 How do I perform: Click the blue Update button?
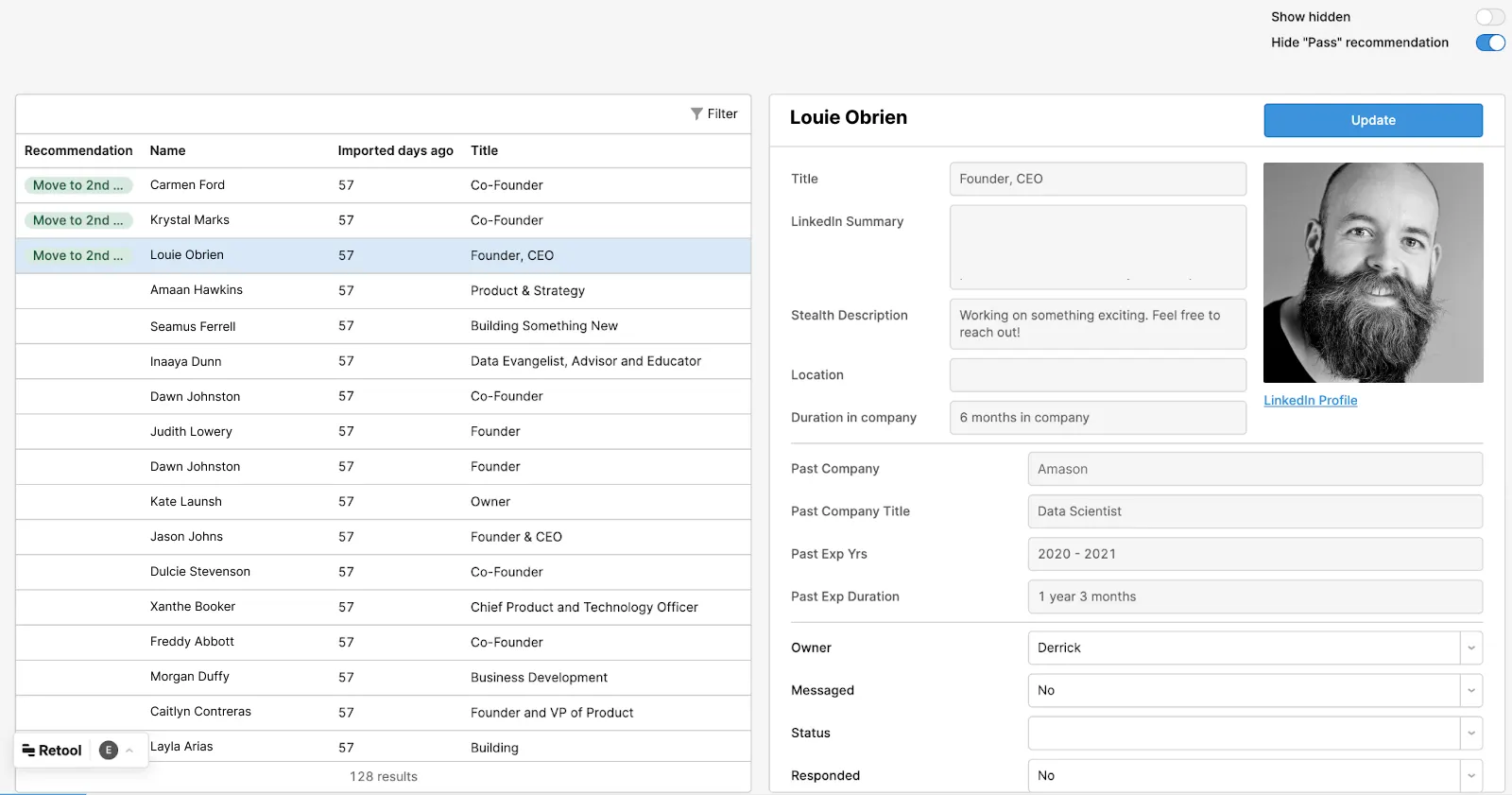tap(1373, 120)
